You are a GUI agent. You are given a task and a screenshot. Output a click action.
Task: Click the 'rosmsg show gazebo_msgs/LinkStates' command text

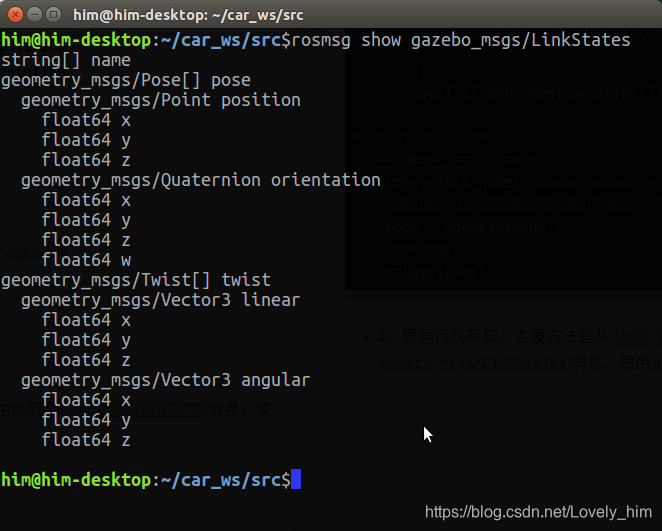[x=461, y=40]
